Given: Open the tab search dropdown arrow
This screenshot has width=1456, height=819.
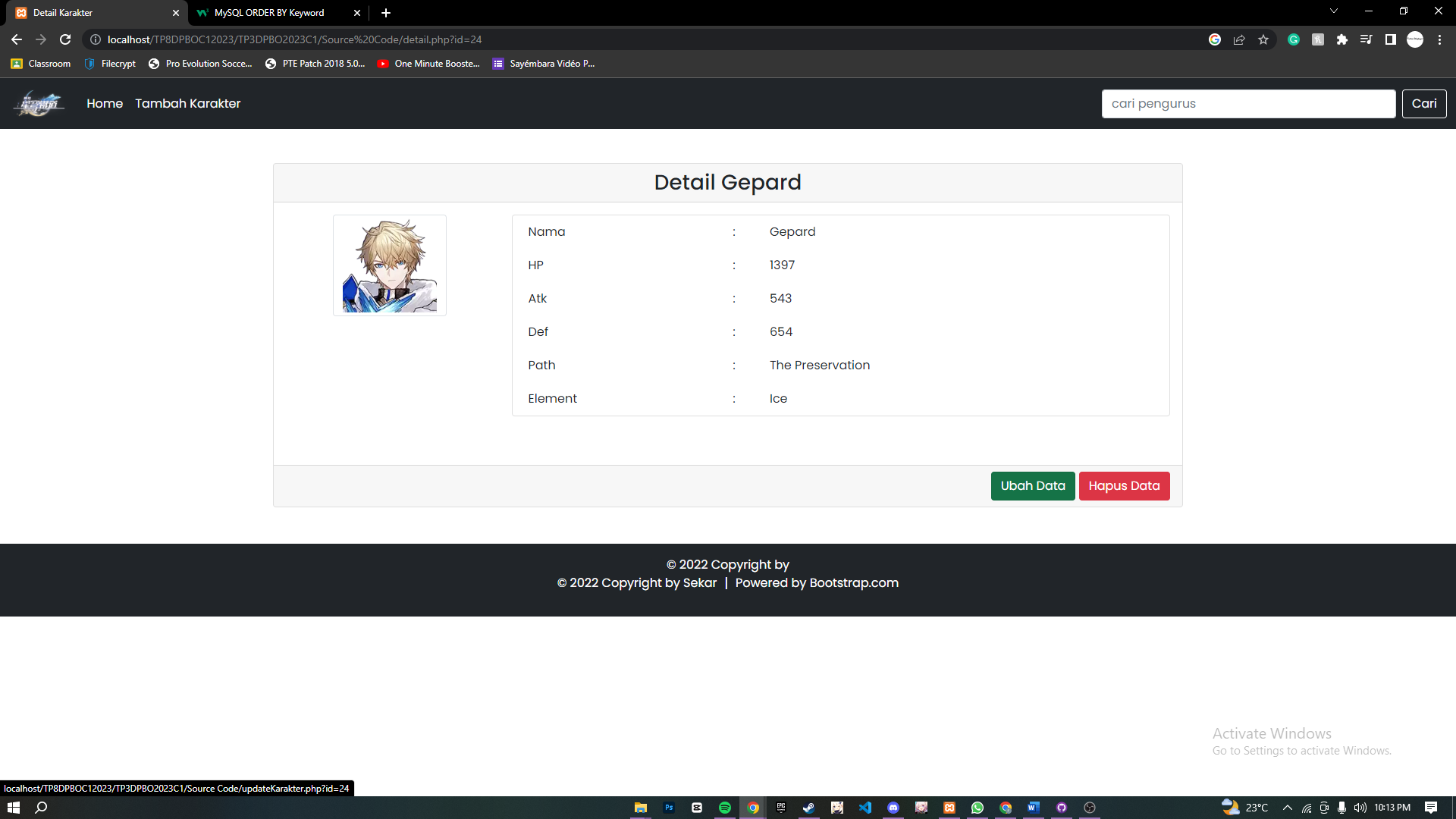Looking at the screenshot, I should (1334, 10).
